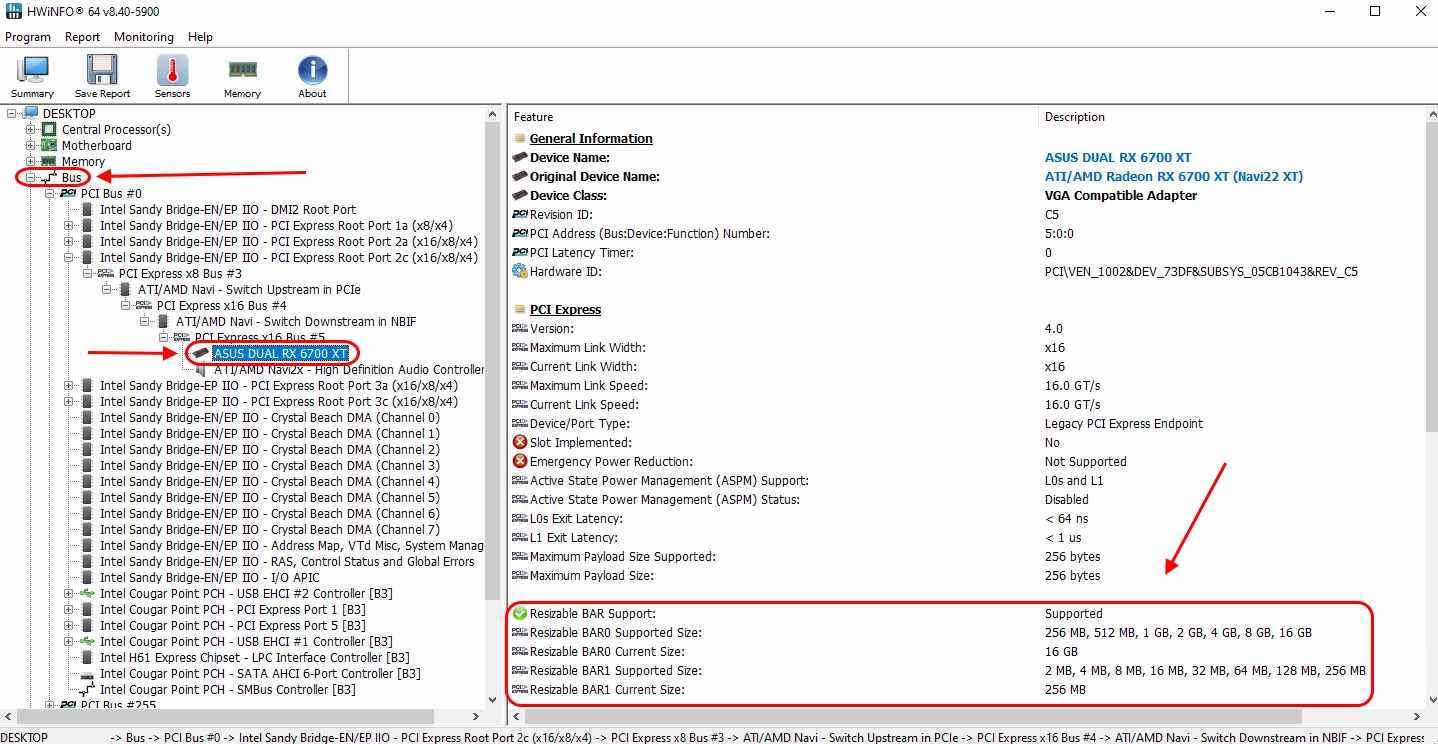Collapse the Bus tree node

click(31, 178)
